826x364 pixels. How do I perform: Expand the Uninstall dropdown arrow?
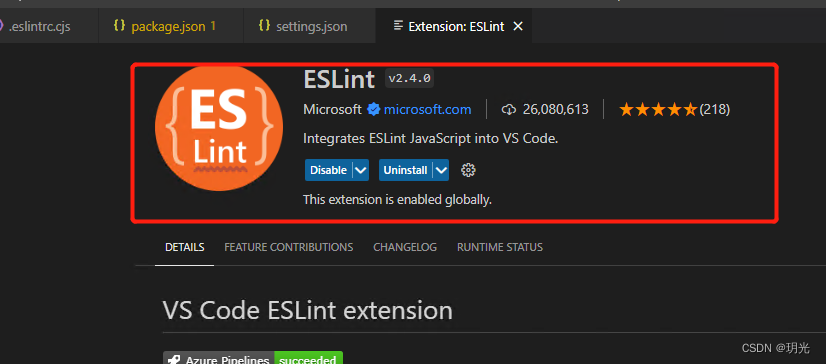[441, 170]
